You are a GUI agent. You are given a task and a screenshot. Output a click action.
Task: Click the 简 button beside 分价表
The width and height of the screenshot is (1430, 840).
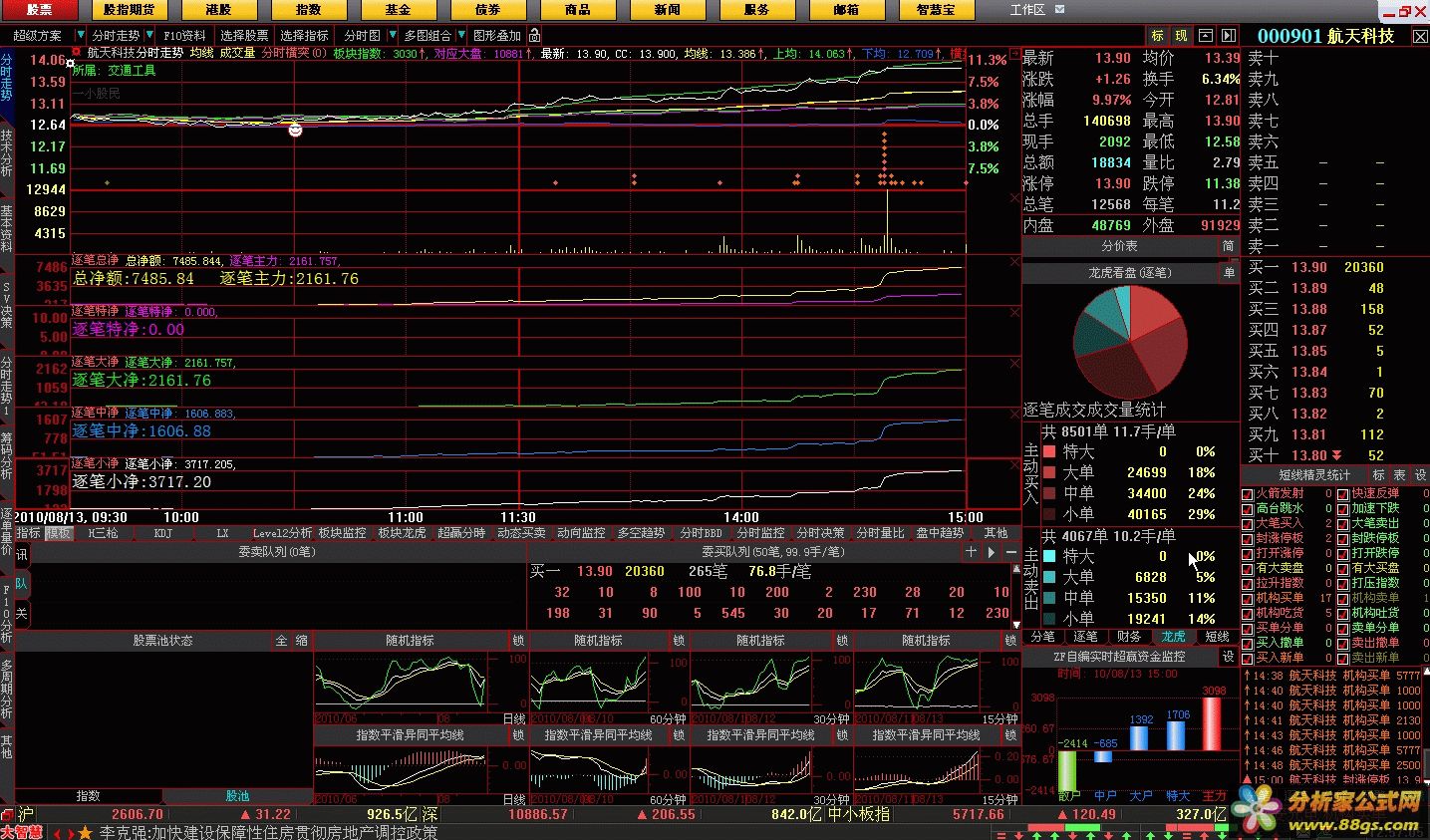pyautogui.click(x=1228, y=245)
